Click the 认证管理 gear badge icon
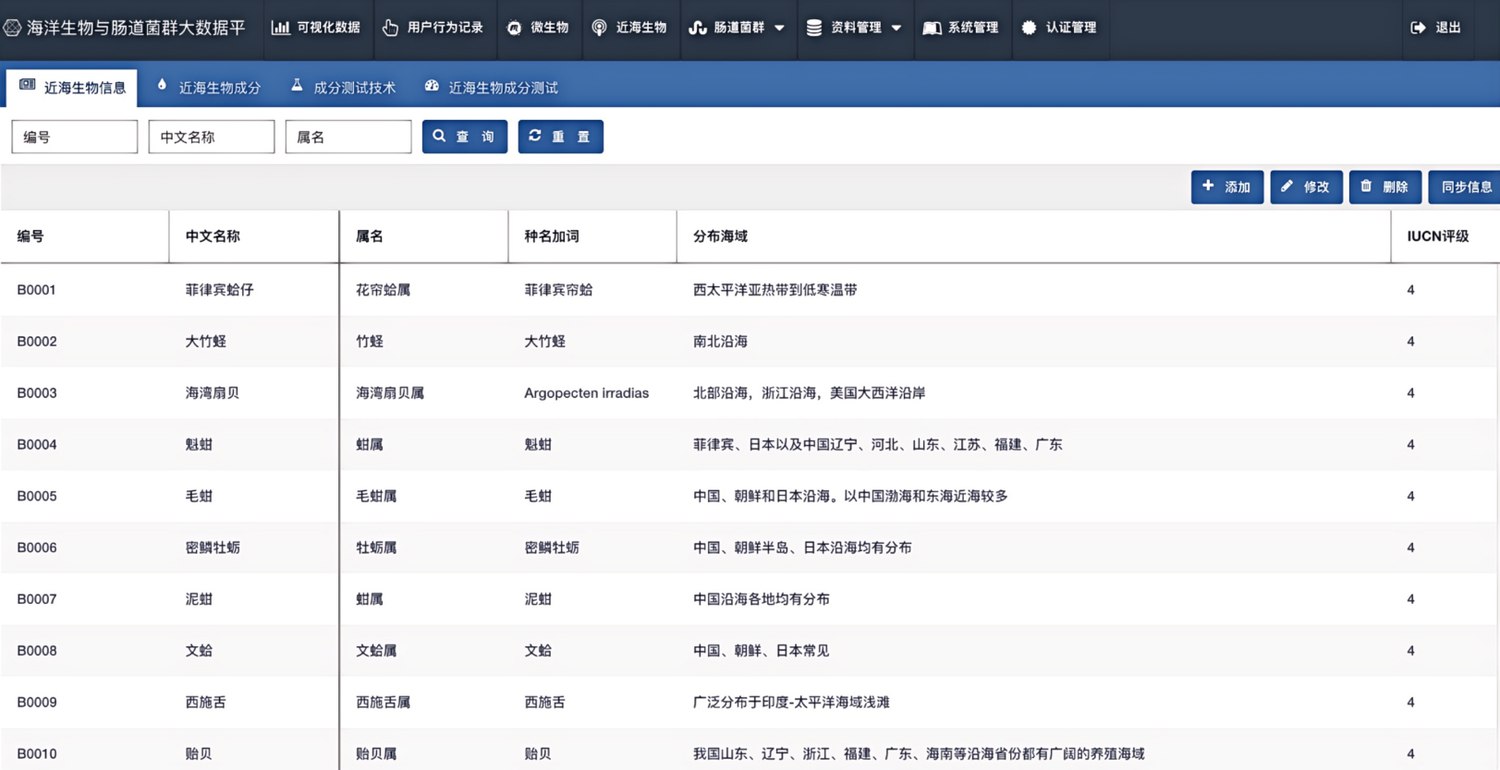 tap(1029, 28)
